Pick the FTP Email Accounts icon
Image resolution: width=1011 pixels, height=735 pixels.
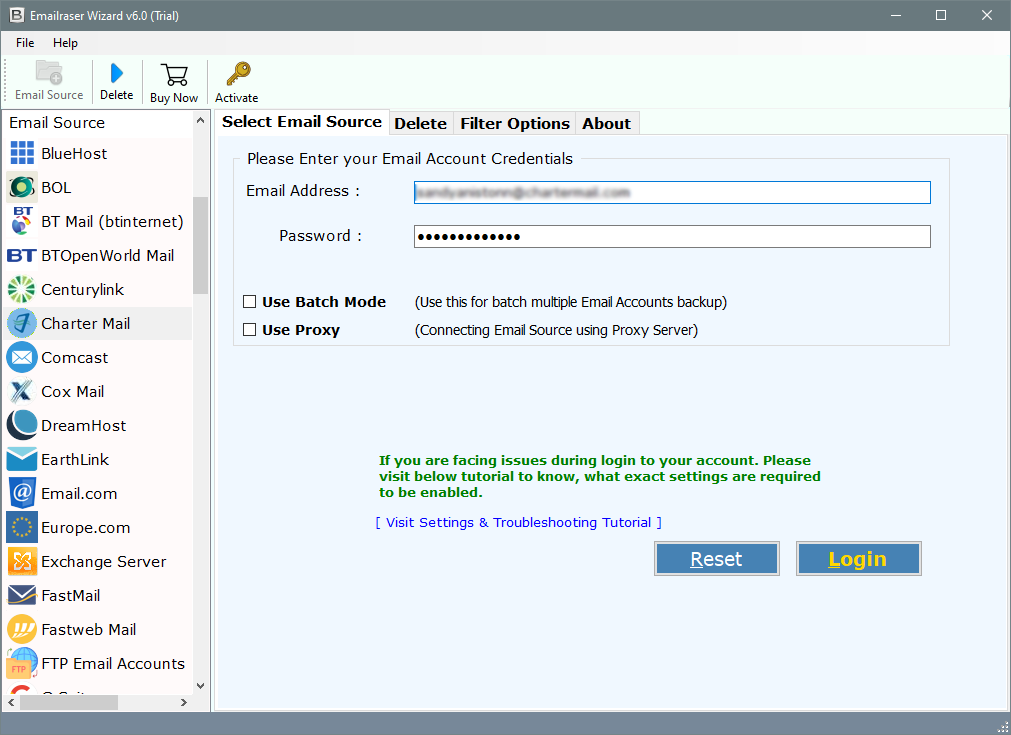(x=22, y=663)
